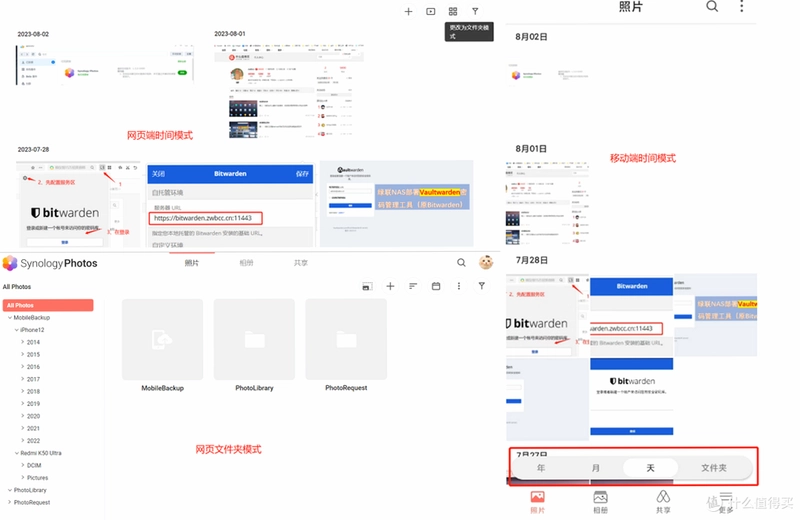Collapse the MobileBackup tree node
The height and width of the screenshot is (520, 800).
(10, 317)
